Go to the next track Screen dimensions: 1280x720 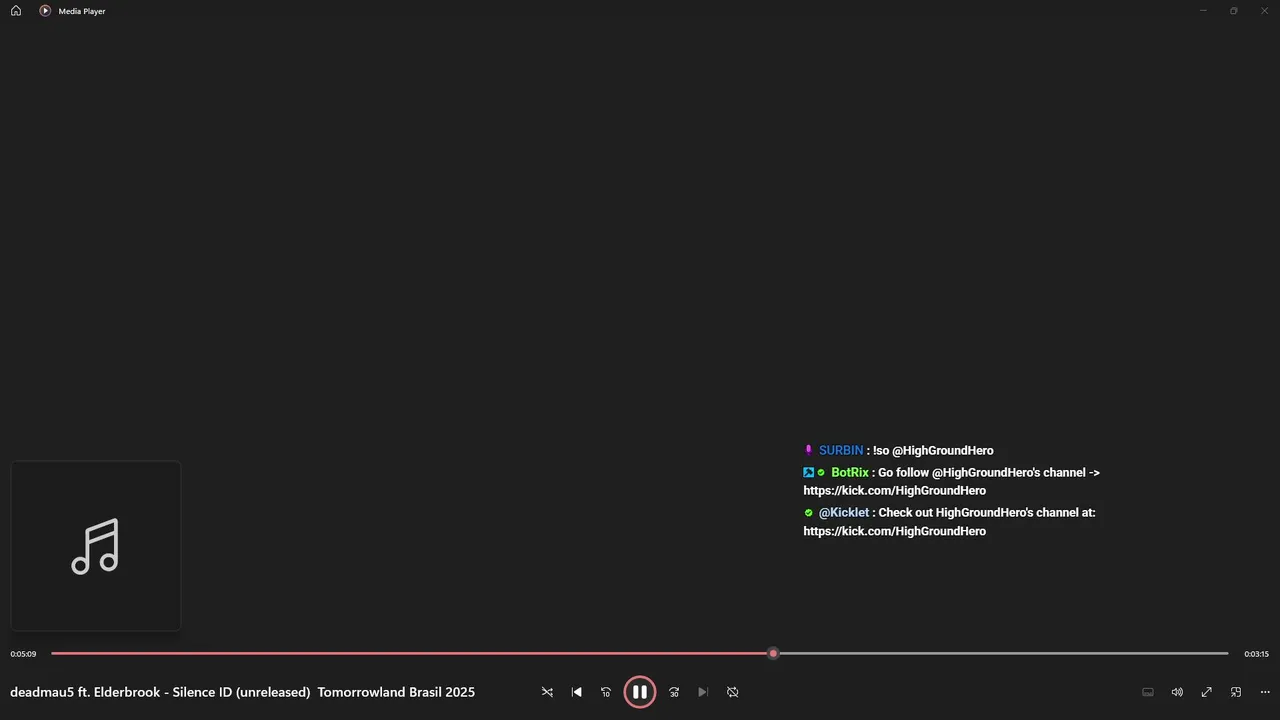[x=703, y=692]
